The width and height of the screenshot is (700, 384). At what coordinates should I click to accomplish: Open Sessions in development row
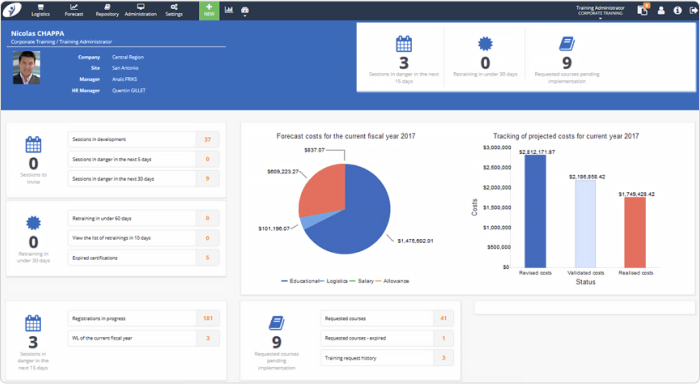point(143,139)
